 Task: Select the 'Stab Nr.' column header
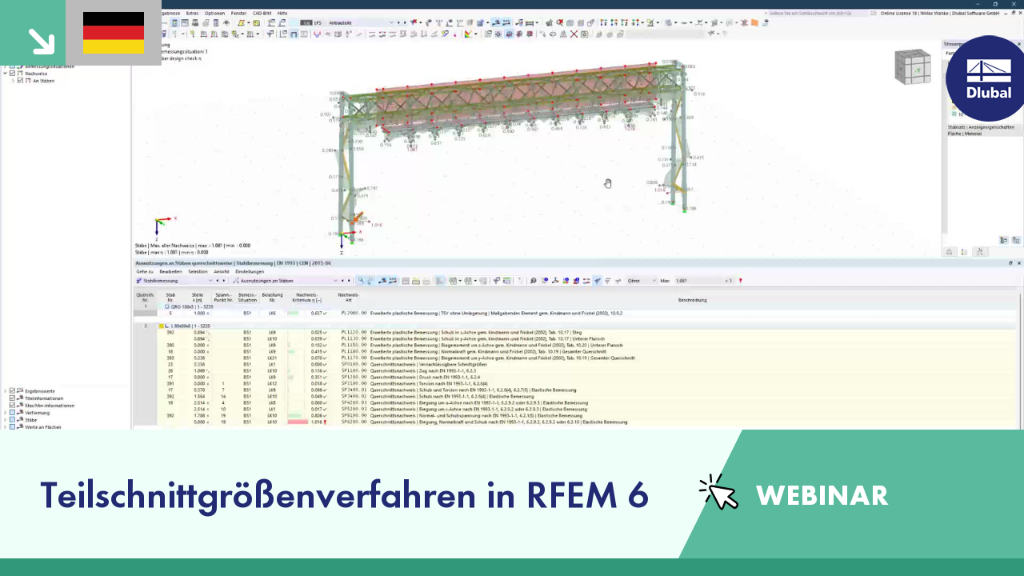(170, 297)
